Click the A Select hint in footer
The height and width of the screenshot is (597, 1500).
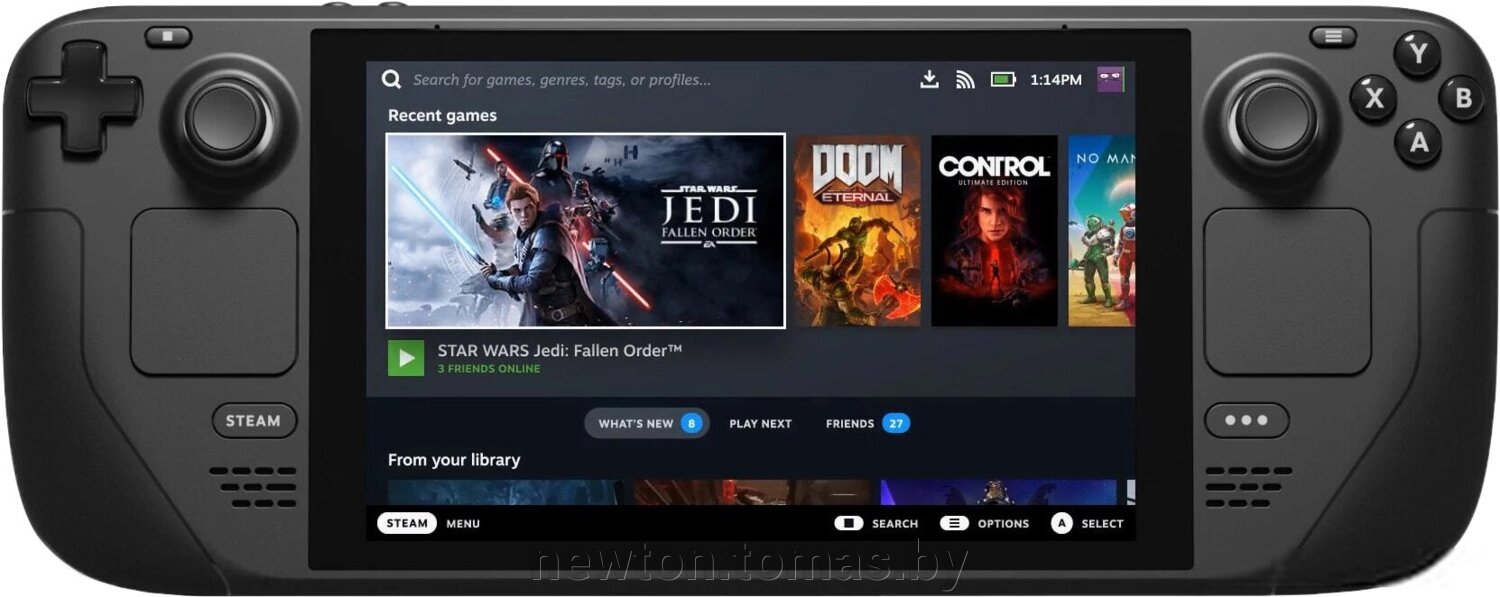tap(1087, 523)
